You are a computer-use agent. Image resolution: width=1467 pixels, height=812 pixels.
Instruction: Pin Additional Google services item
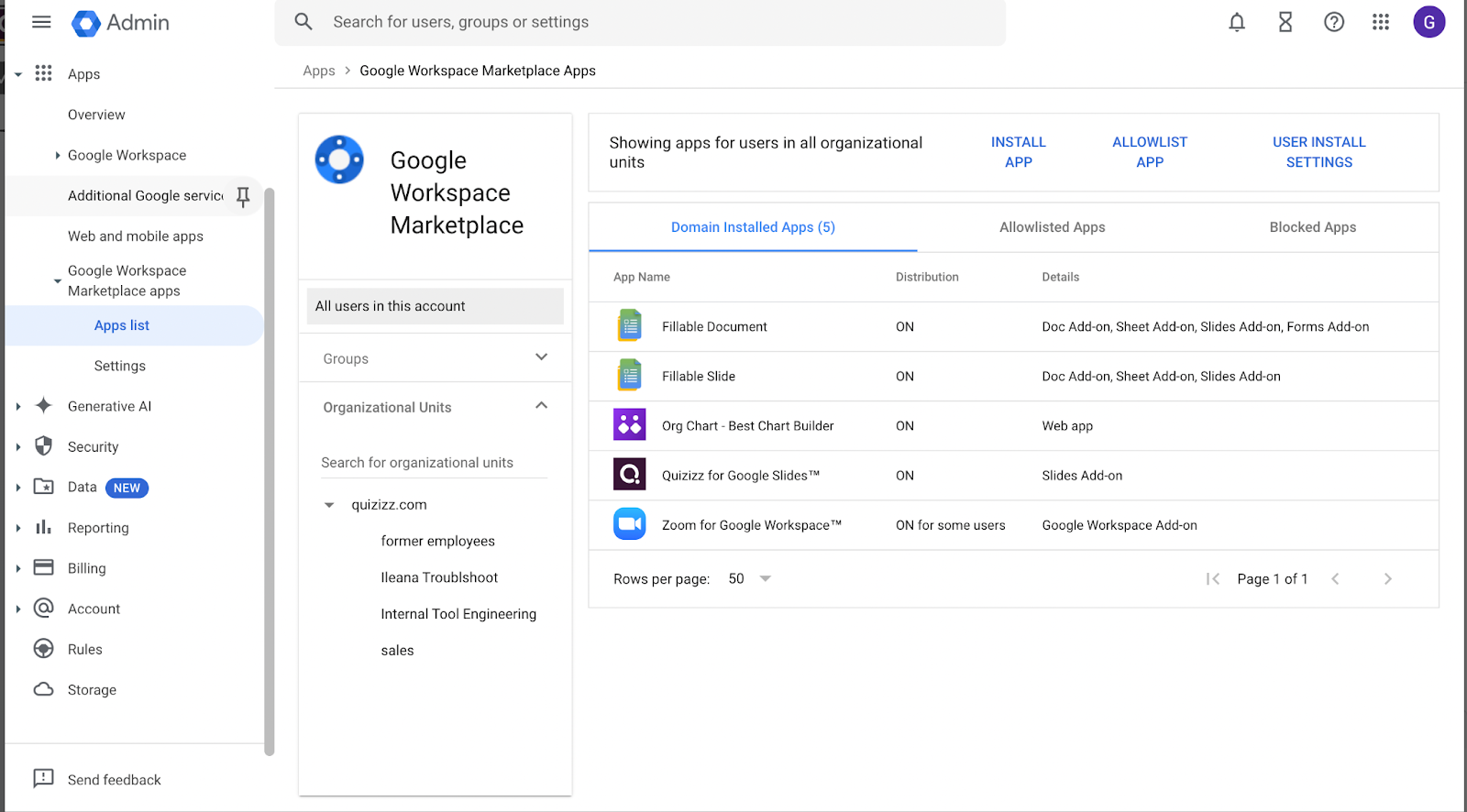pos(243,196)
